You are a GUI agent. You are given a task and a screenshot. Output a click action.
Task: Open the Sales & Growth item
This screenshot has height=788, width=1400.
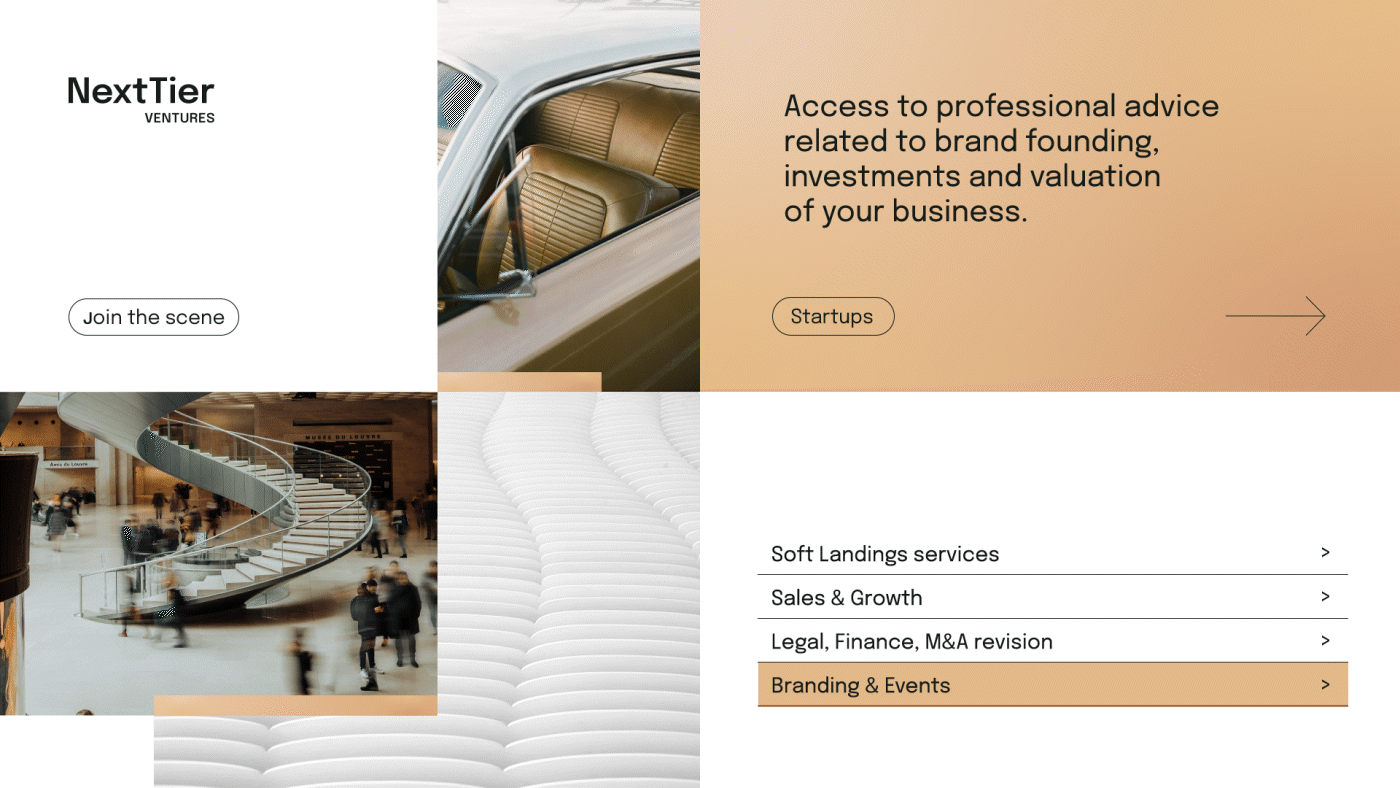[1053, 597]
